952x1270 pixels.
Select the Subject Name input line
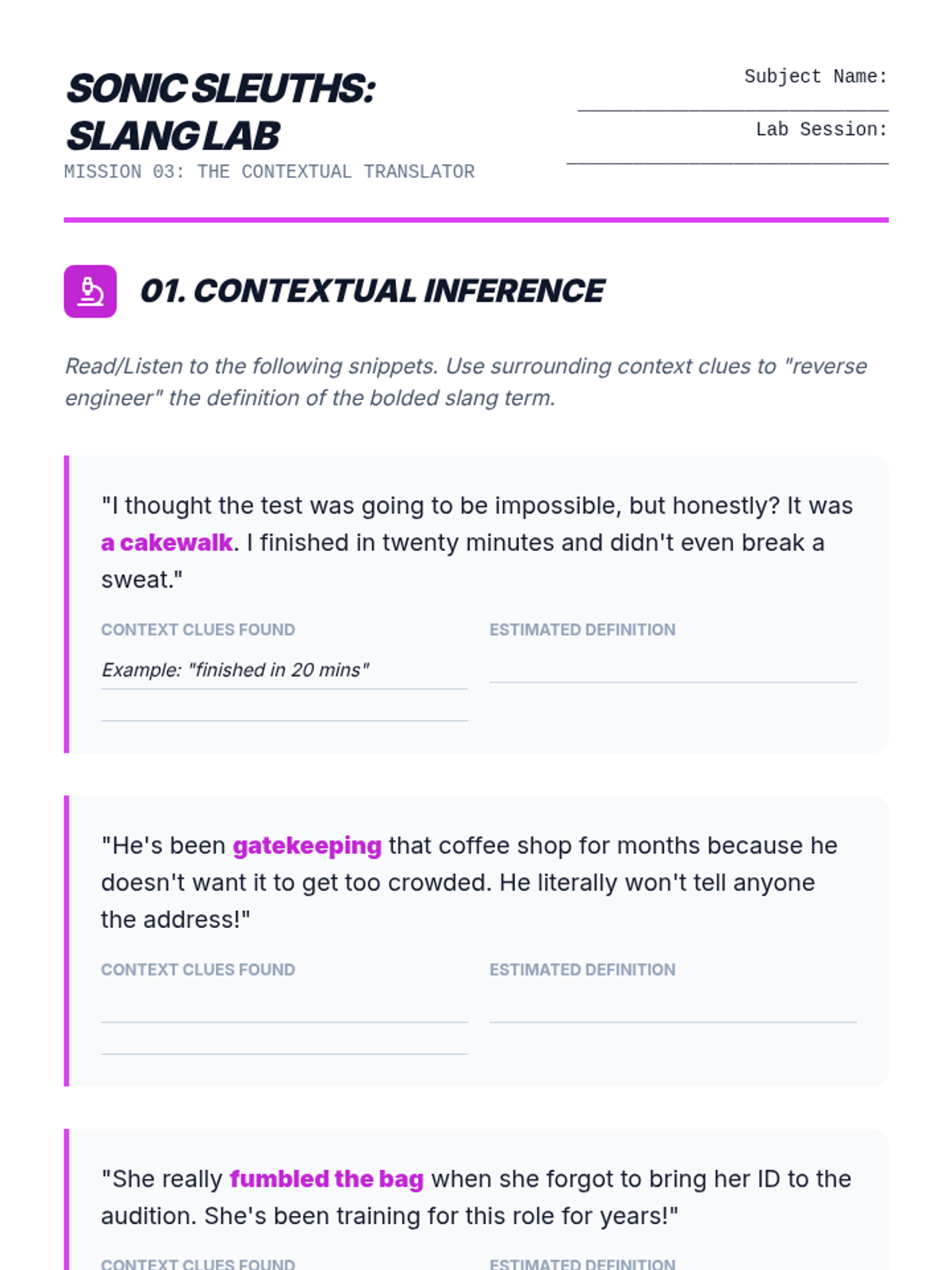point(733,102)
